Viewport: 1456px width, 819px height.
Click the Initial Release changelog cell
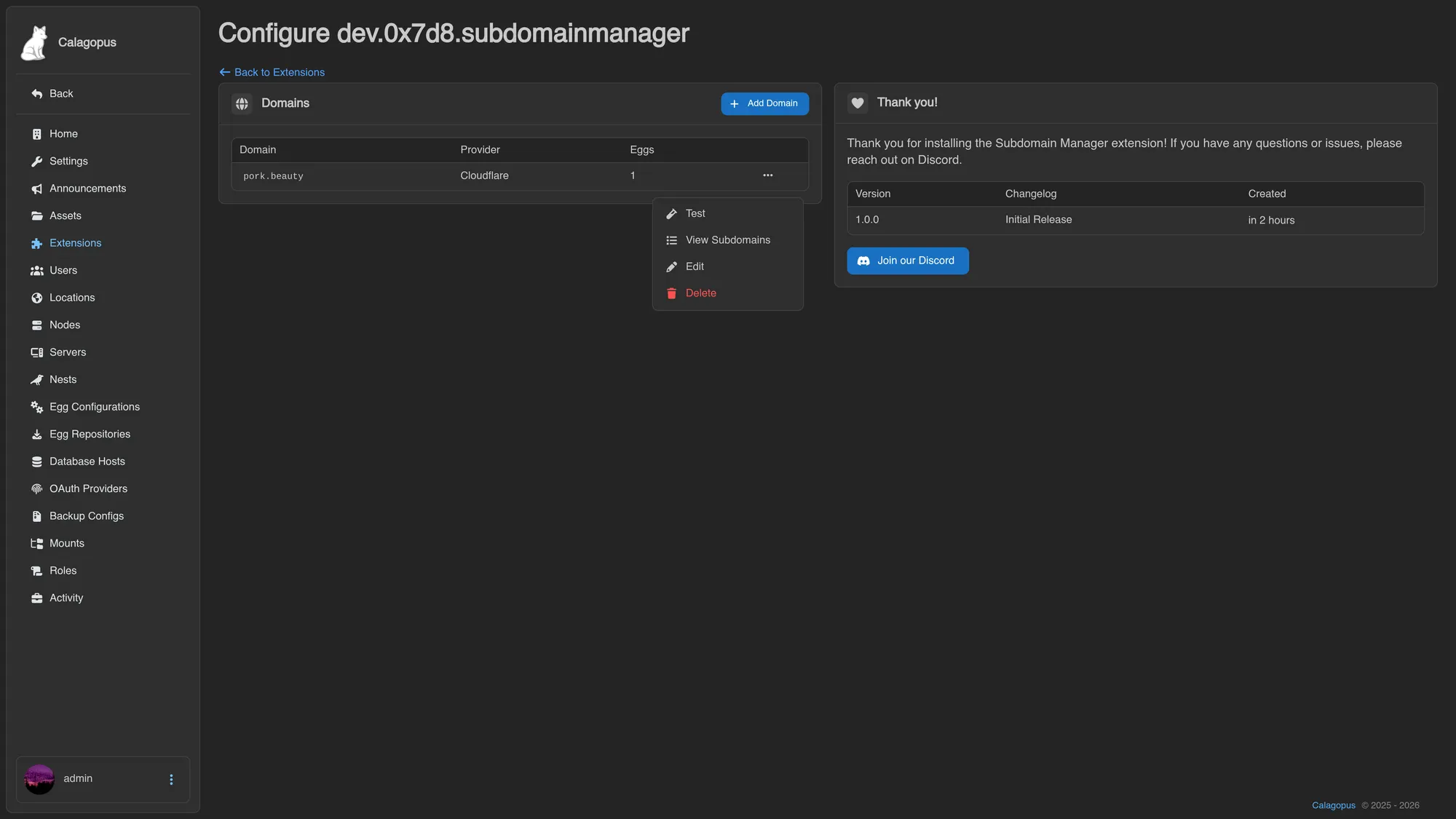coord(1038,220)
